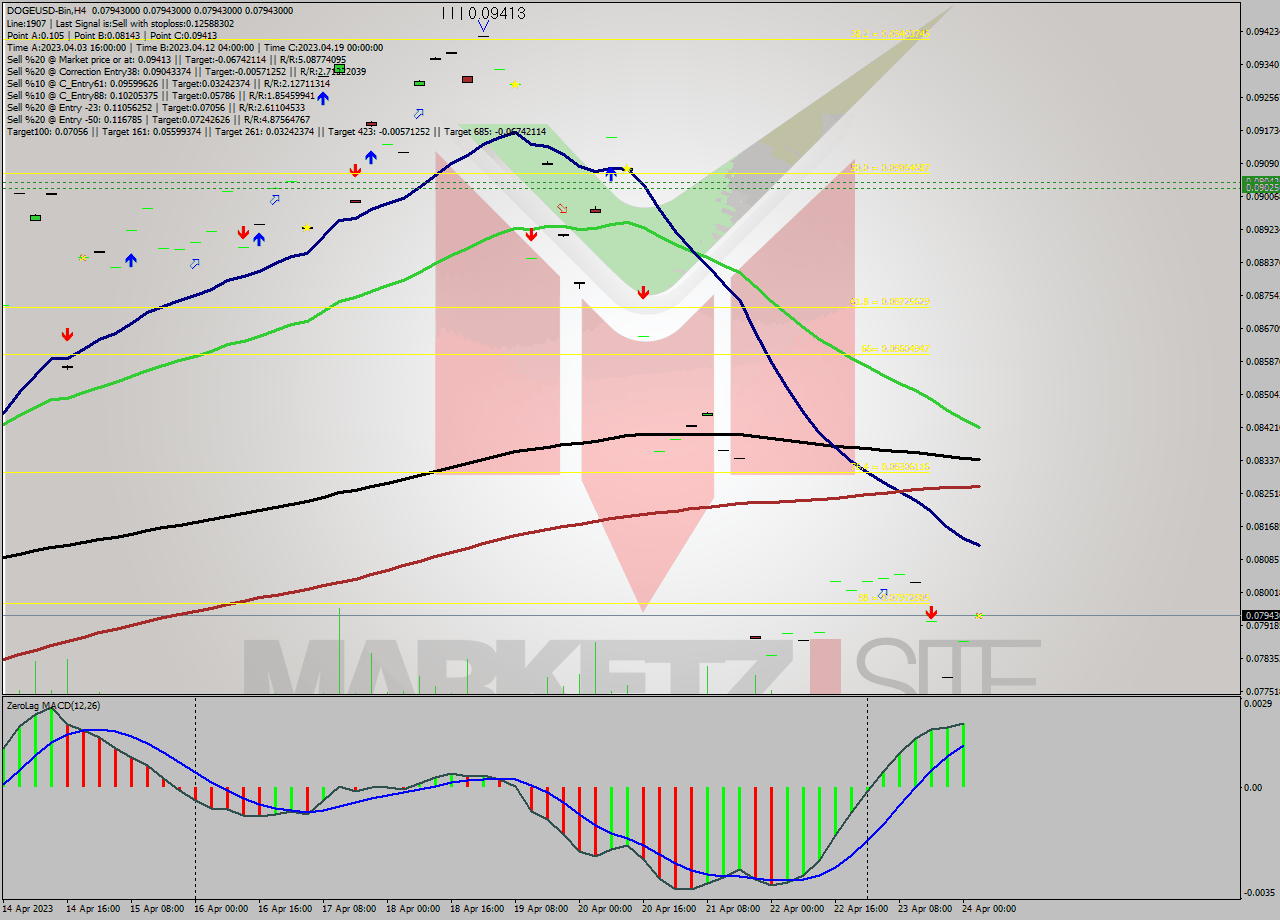Image resolution: width=1280 pixels, height=920 pixels.
Task: Click the '22 Apr 00:00' time label
Action: tap(797, 909)
